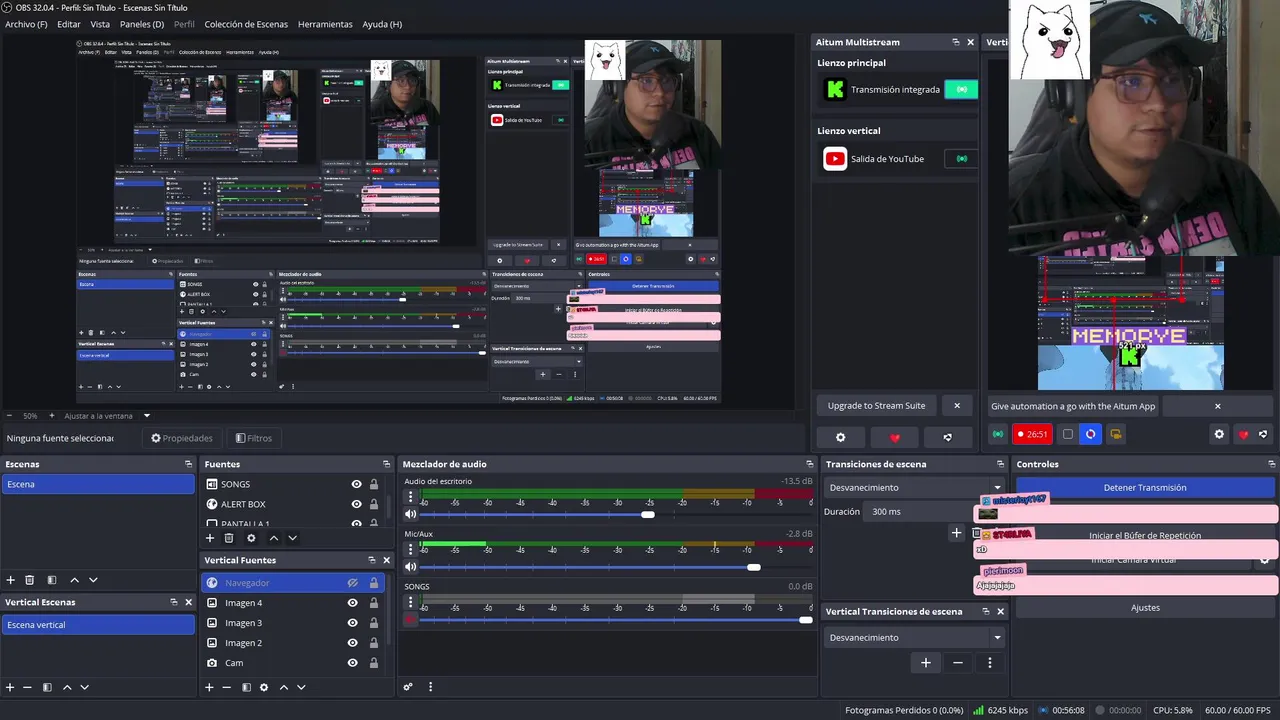Unmute the SONGS audio channel

pyautogui.click(x=410, y=620)
